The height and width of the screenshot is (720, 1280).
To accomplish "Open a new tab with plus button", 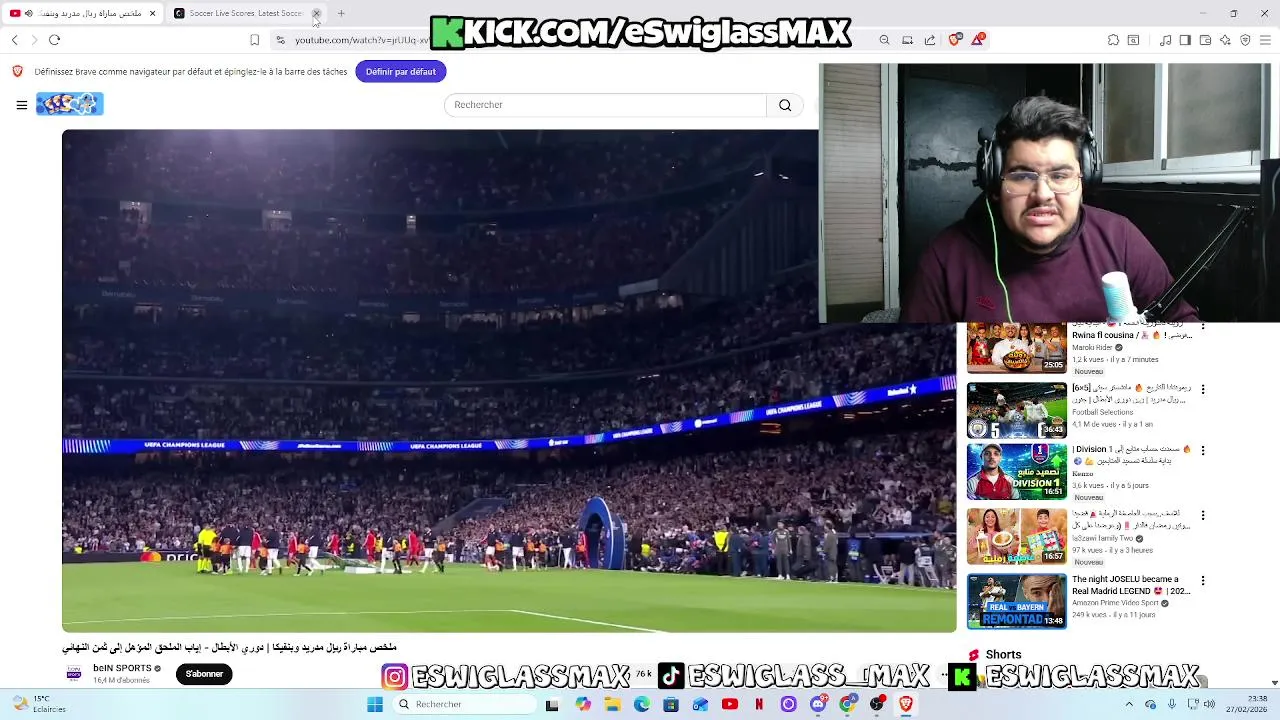I will pos(341,13).
